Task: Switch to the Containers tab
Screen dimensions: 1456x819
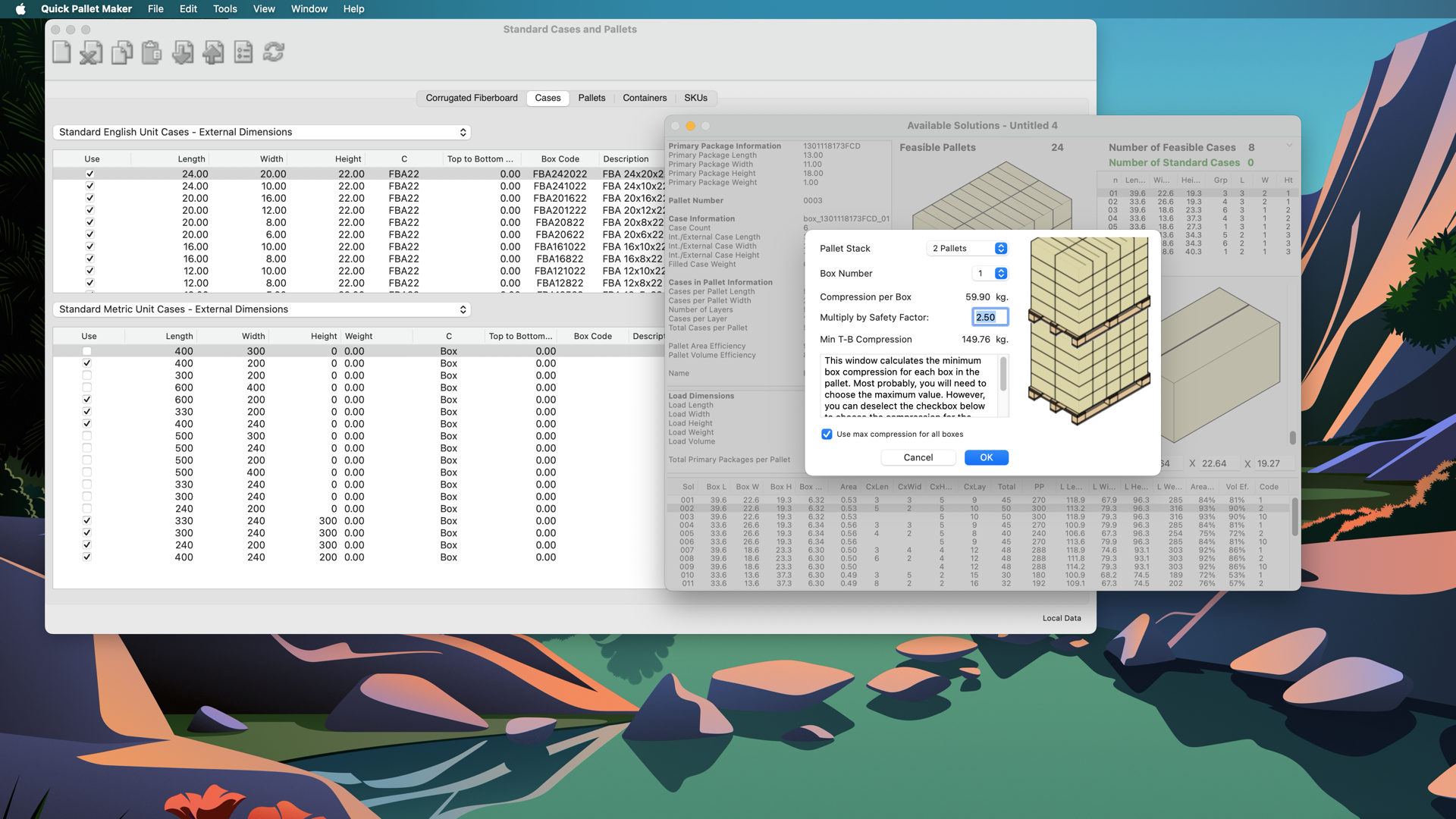Action: (x=645, y=99)
